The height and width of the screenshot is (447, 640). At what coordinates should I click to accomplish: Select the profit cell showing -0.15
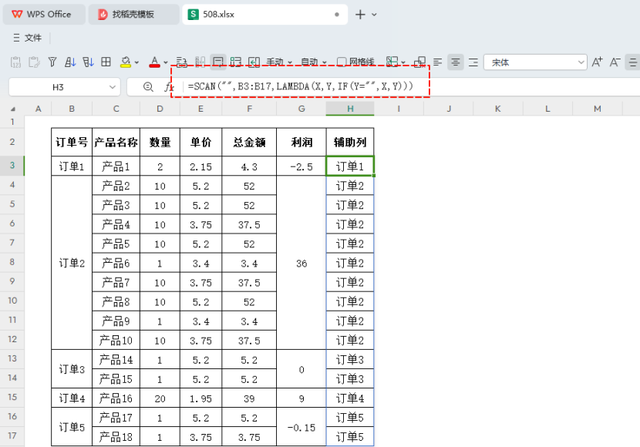tap(302, 427)
